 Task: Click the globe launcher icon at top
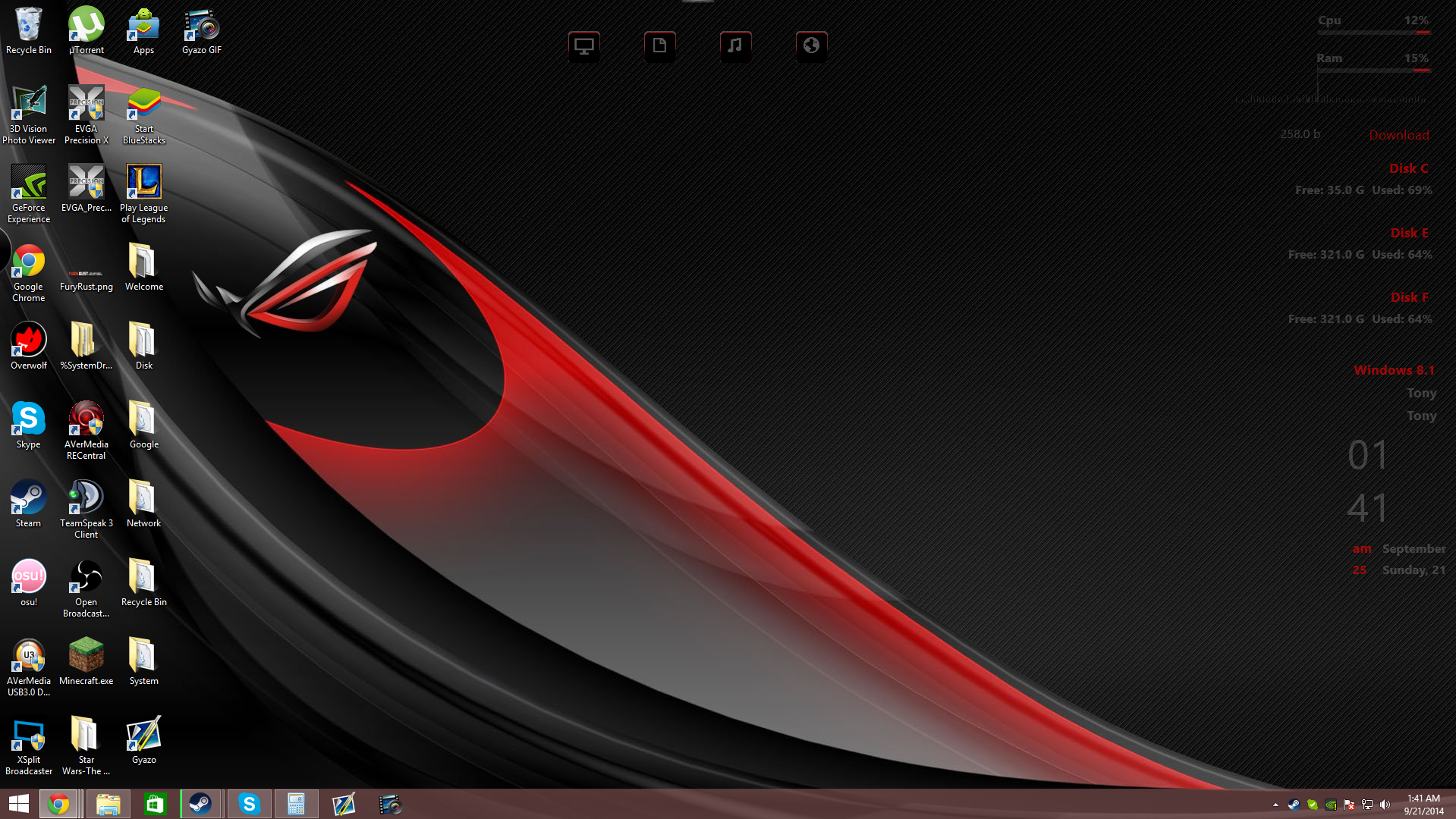coord(811,46)
